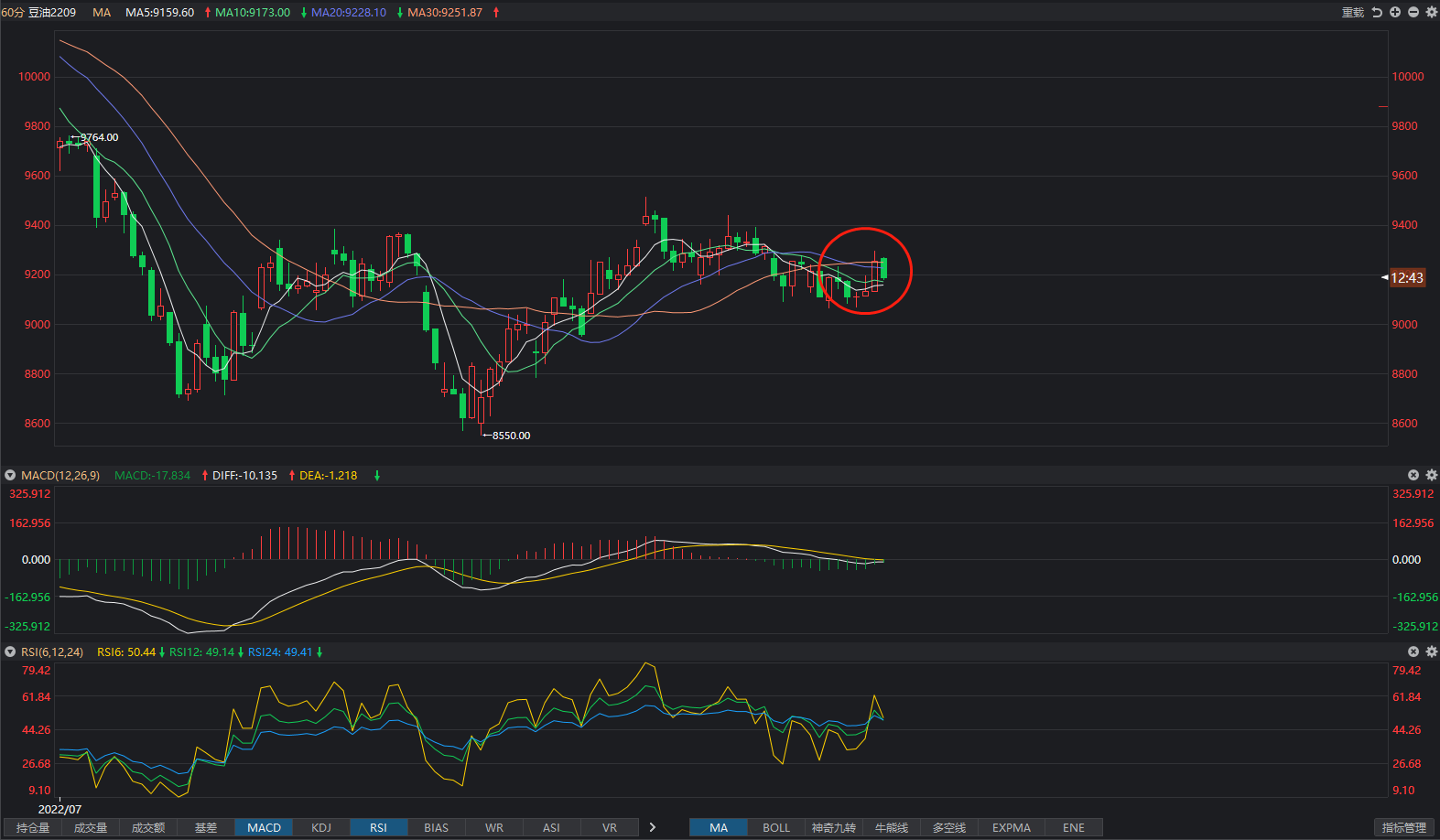Switch overlay to BOLL
Screen dimensions: 1440x840
[776, 827]
